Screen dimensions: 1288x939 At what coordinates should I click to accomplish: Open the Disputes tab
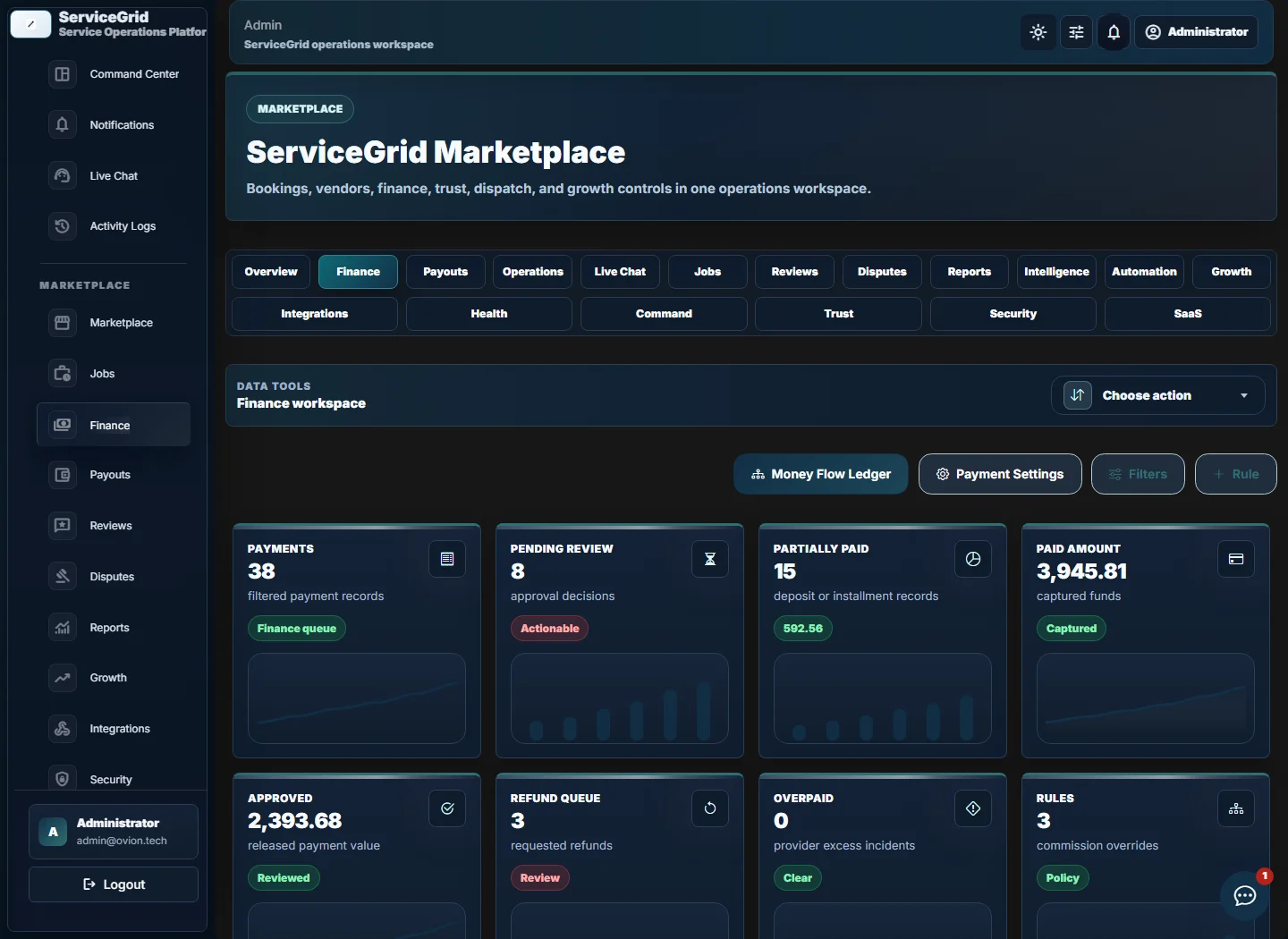[882, 272]
